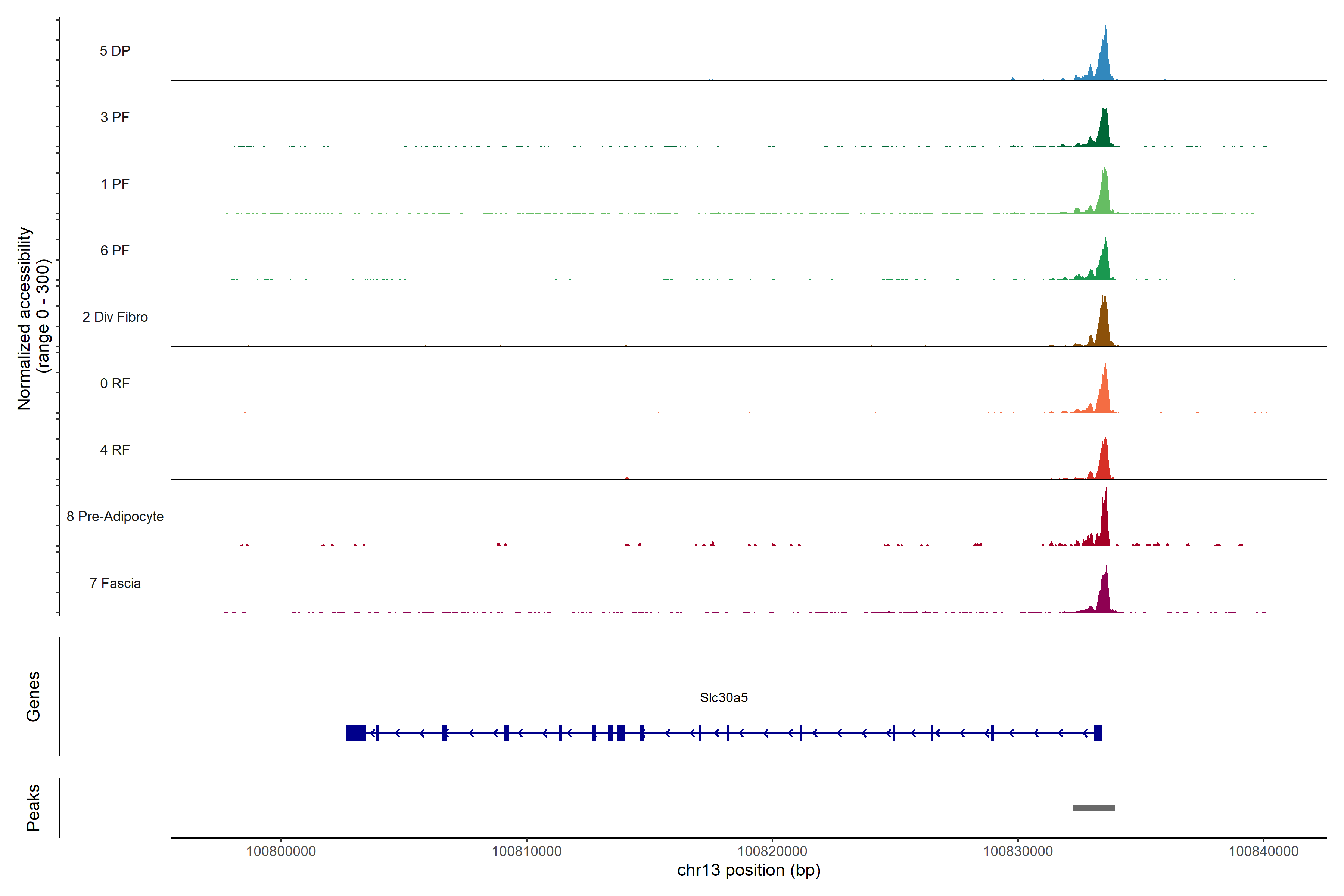Select the 7 Fascia track label
The image size is (1344, 896).
pos(115,583)
